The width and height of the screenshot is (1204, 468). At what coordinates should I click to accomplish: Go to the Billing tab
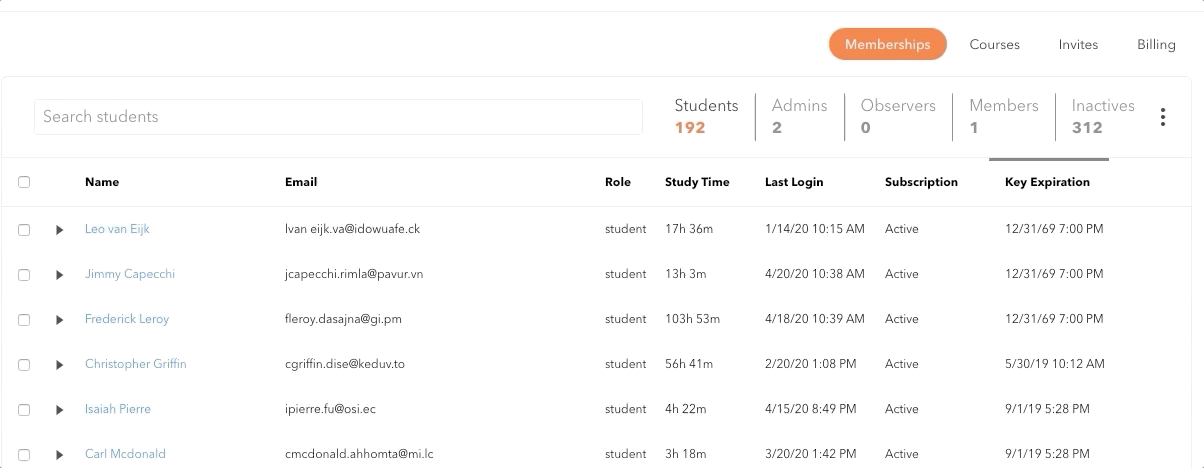coord(1156,44)
